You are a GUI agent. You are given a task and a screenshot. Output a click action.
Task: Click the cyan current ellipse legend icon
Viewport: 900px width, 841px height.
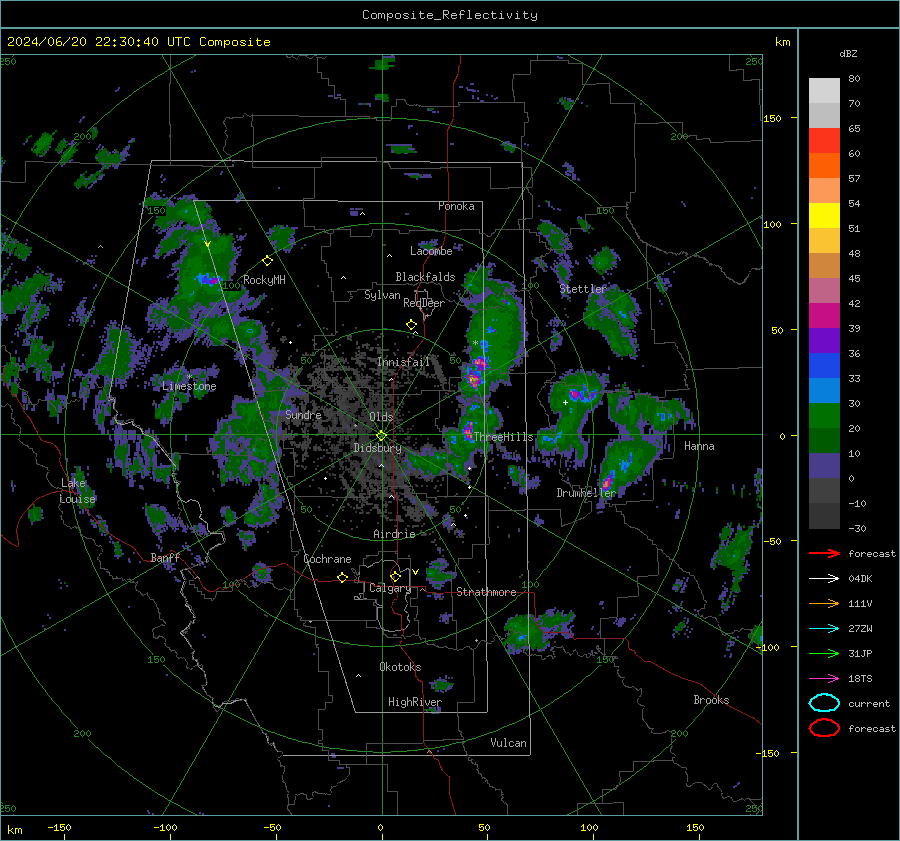coord(824,703)
